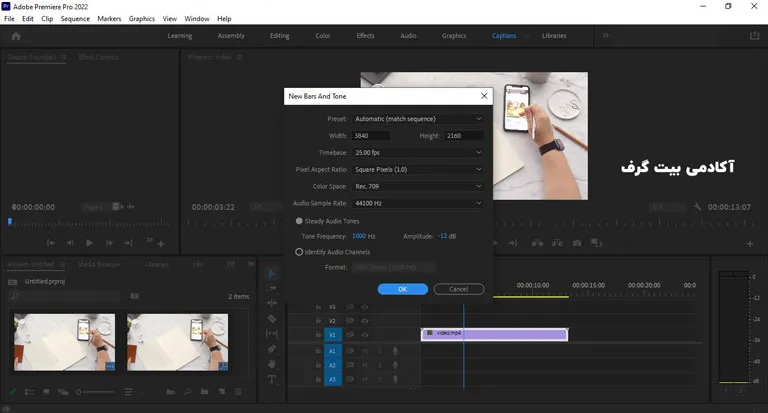Open the Timebase dropdown showing 25.00 fps
The height and width of the screenshot is (413, 768).
tap(418, 152)
